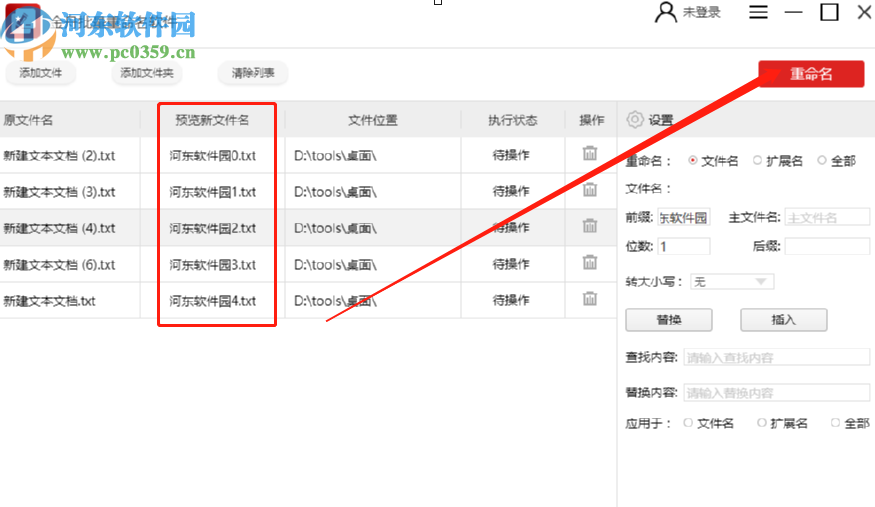Screen dimensions: 875x507
Task: Click the 添加文件 button
Action: (x=40, y=73)
